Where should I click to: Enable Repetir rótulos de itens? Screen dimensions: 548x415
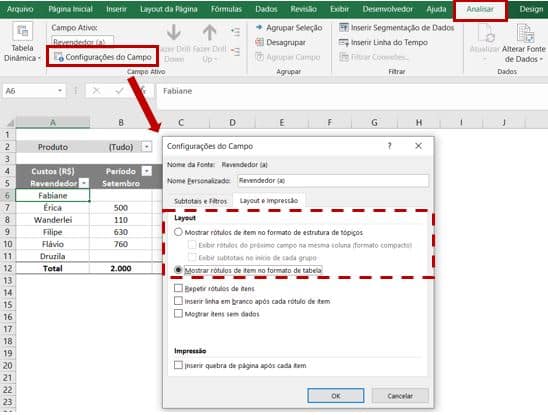pos(178,288)
